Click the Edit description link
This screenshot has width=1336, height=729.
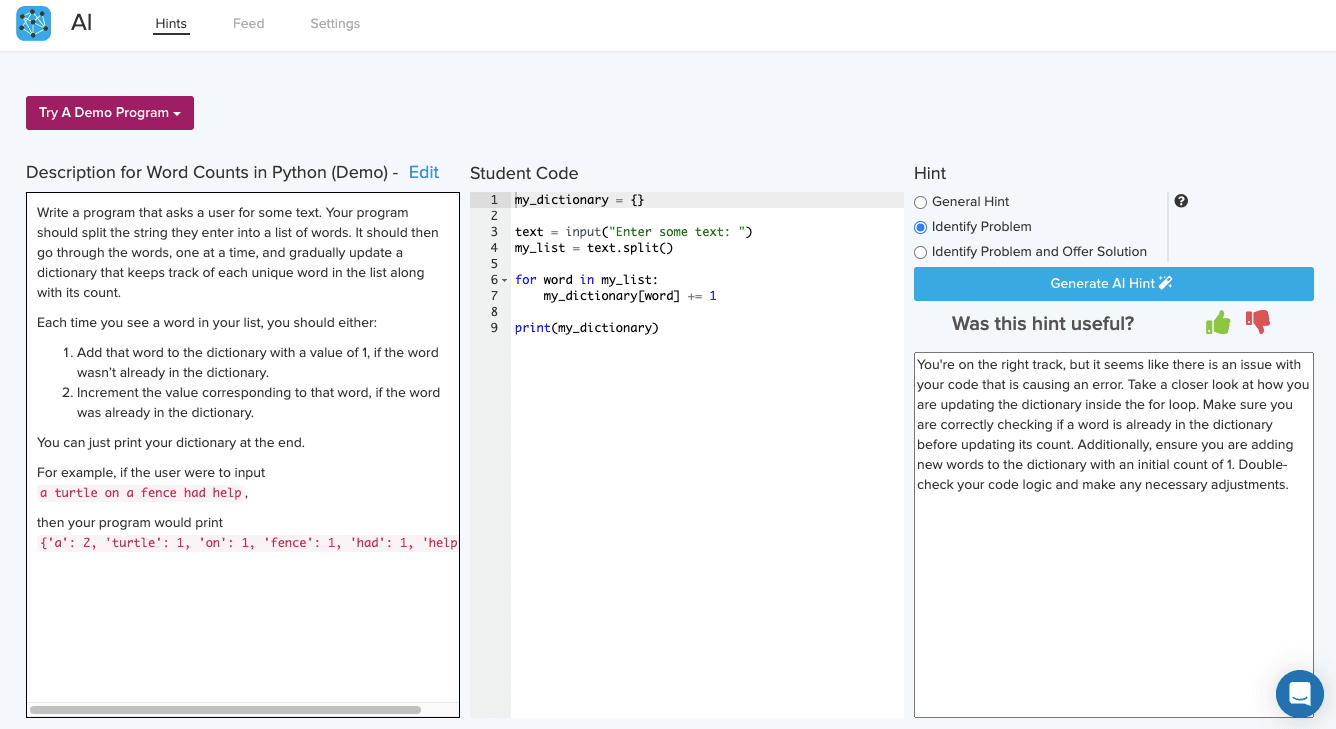(424, 172)
